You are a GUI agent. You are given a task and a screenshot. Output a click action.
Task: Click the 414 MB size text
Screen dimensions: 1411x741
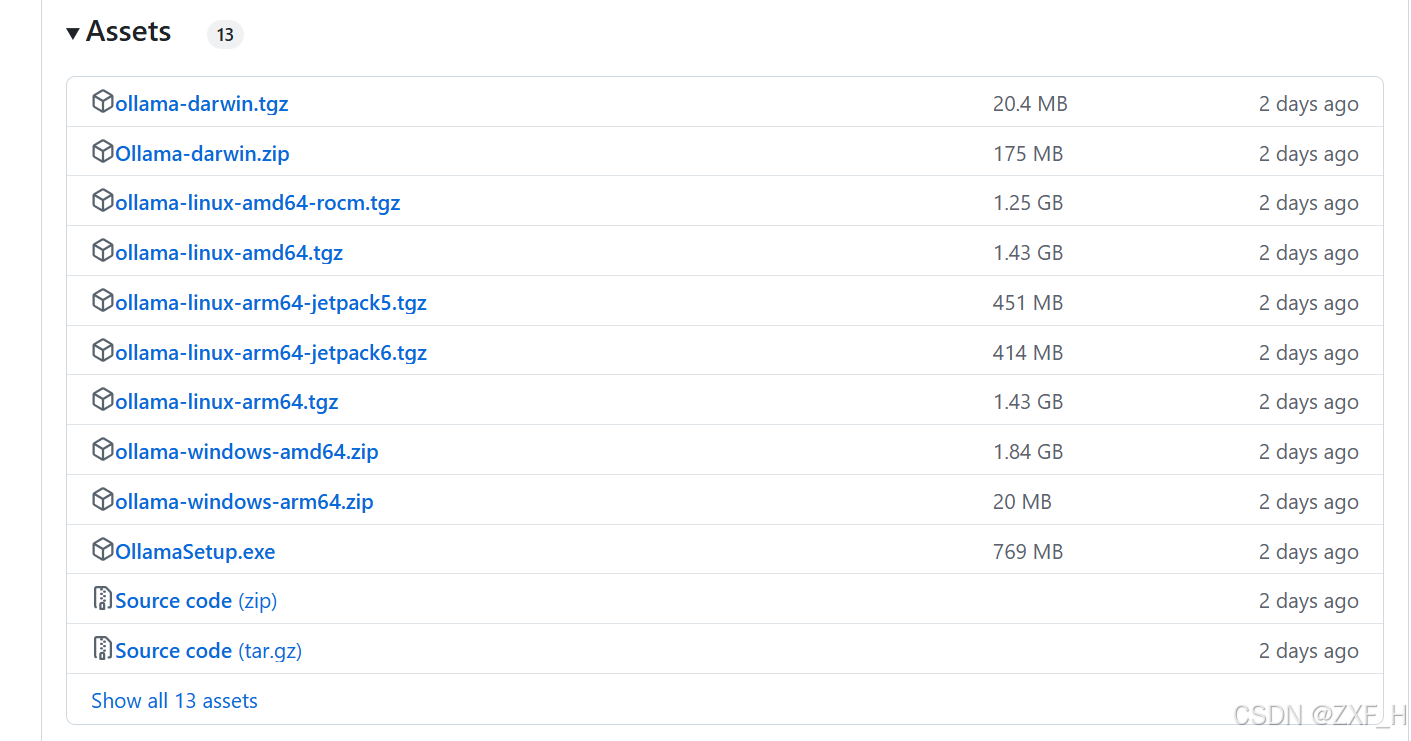point(1028,353)
